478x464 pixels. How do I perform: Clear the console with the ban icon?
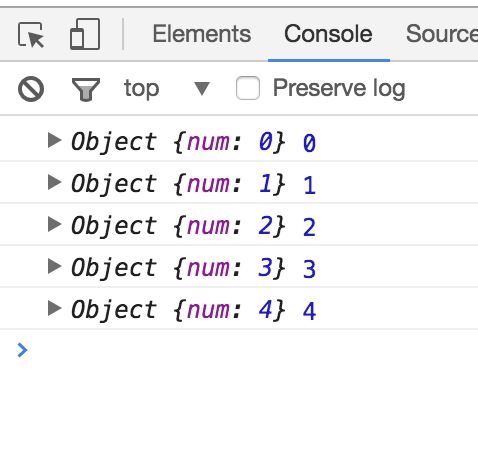pyautogui.click(x=31, y=89)
